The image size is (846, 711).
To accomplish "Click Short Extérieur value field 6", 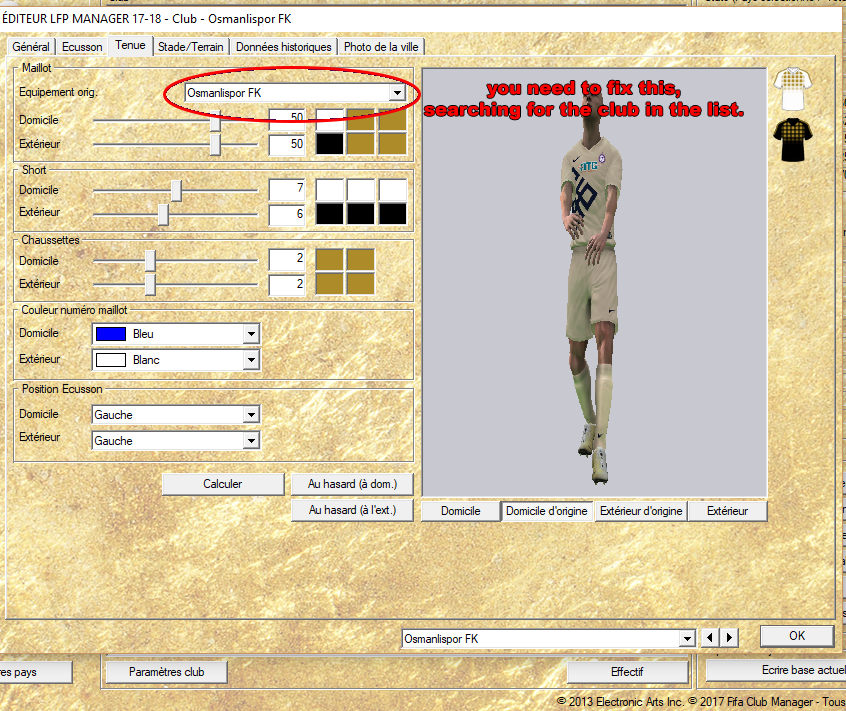I will pos(287,215).
